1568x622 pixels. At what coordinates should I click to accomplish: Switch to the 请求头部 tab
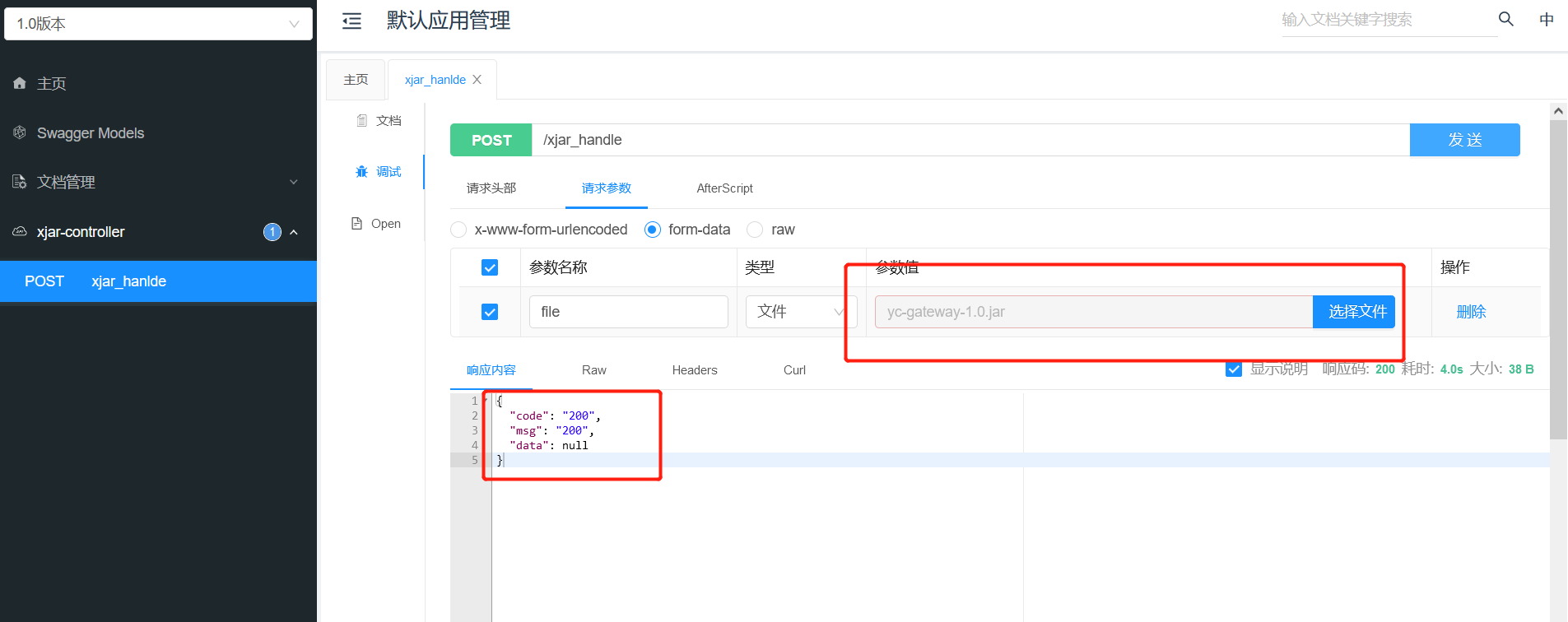pos(491,188)
